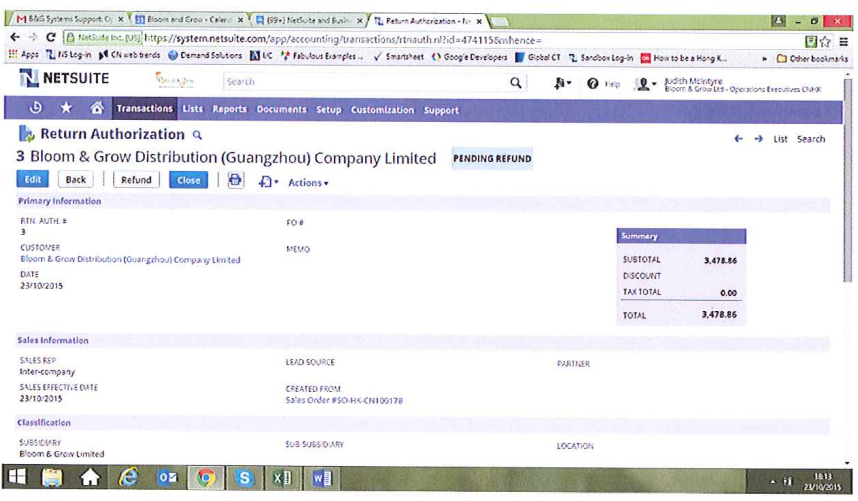Image resolution: width=858 pixels, height=501 pixels.
Task: Close the Return Authorization browser tab
Action: pyautogui.click(x=479, y=21)
